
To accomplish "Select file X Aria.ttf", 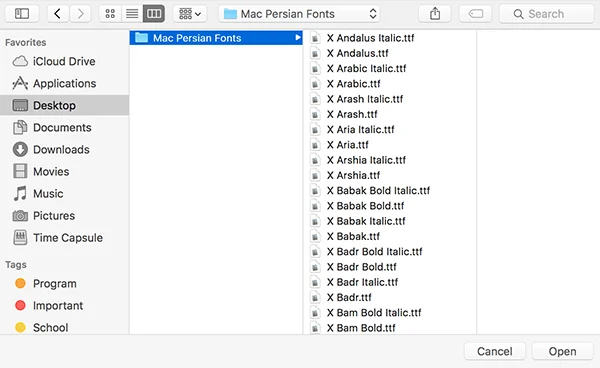I will tap(390, 145).
